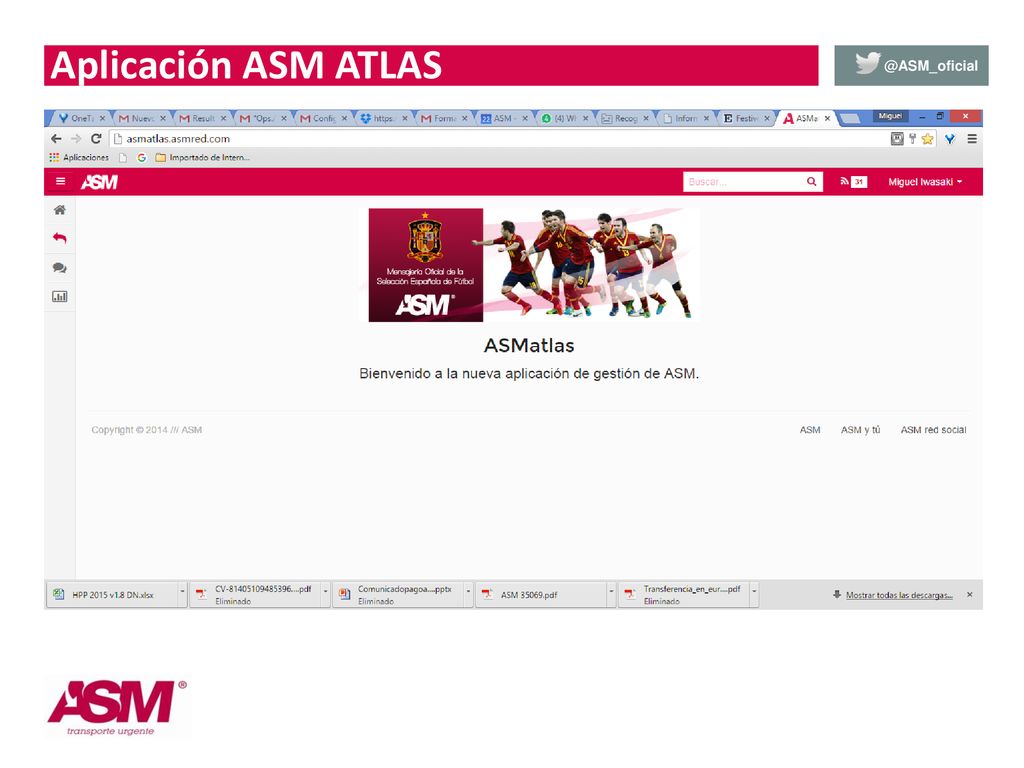Open the blank page bookmark icon

tap(123, 157)
